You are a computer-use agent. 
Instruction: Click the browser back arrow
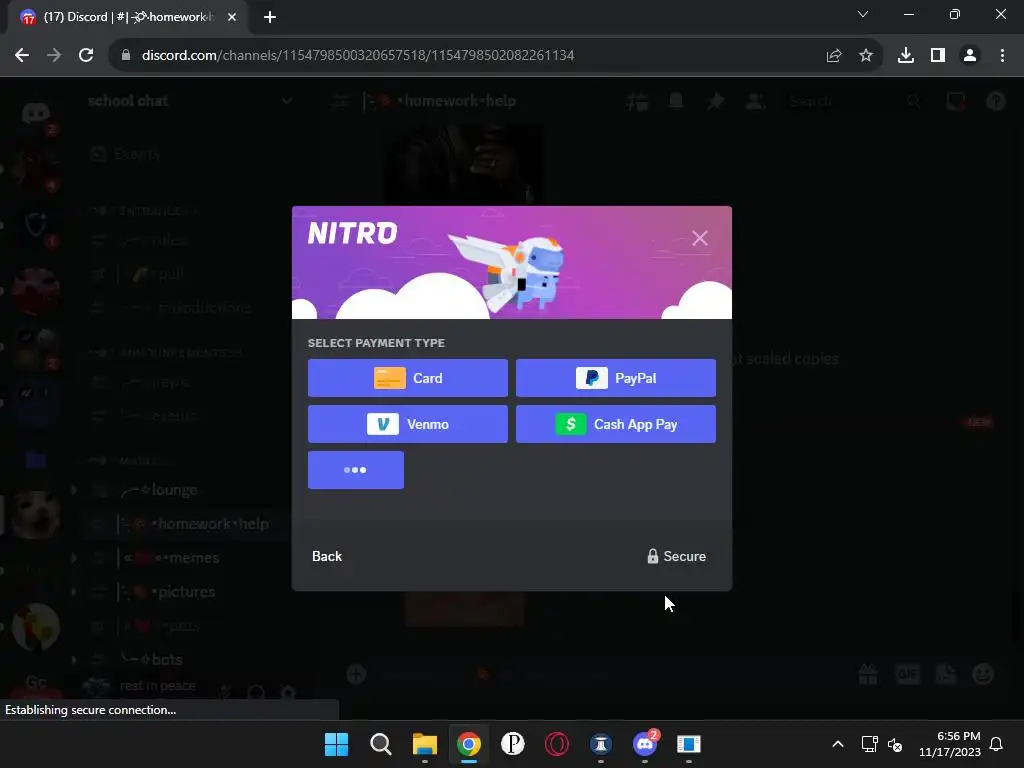[22, 56]
